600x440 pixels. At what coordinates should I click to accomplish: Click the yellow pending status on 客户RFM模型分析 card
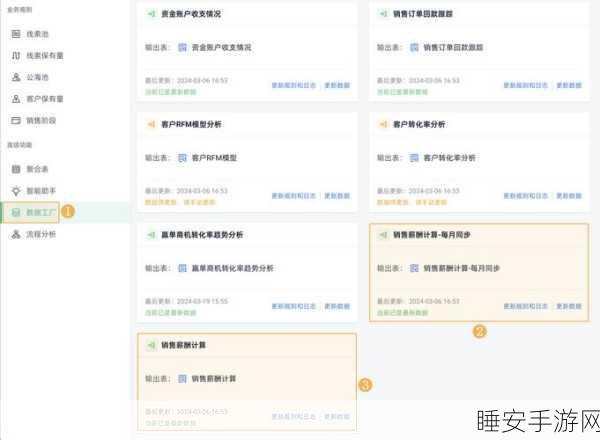180,202
